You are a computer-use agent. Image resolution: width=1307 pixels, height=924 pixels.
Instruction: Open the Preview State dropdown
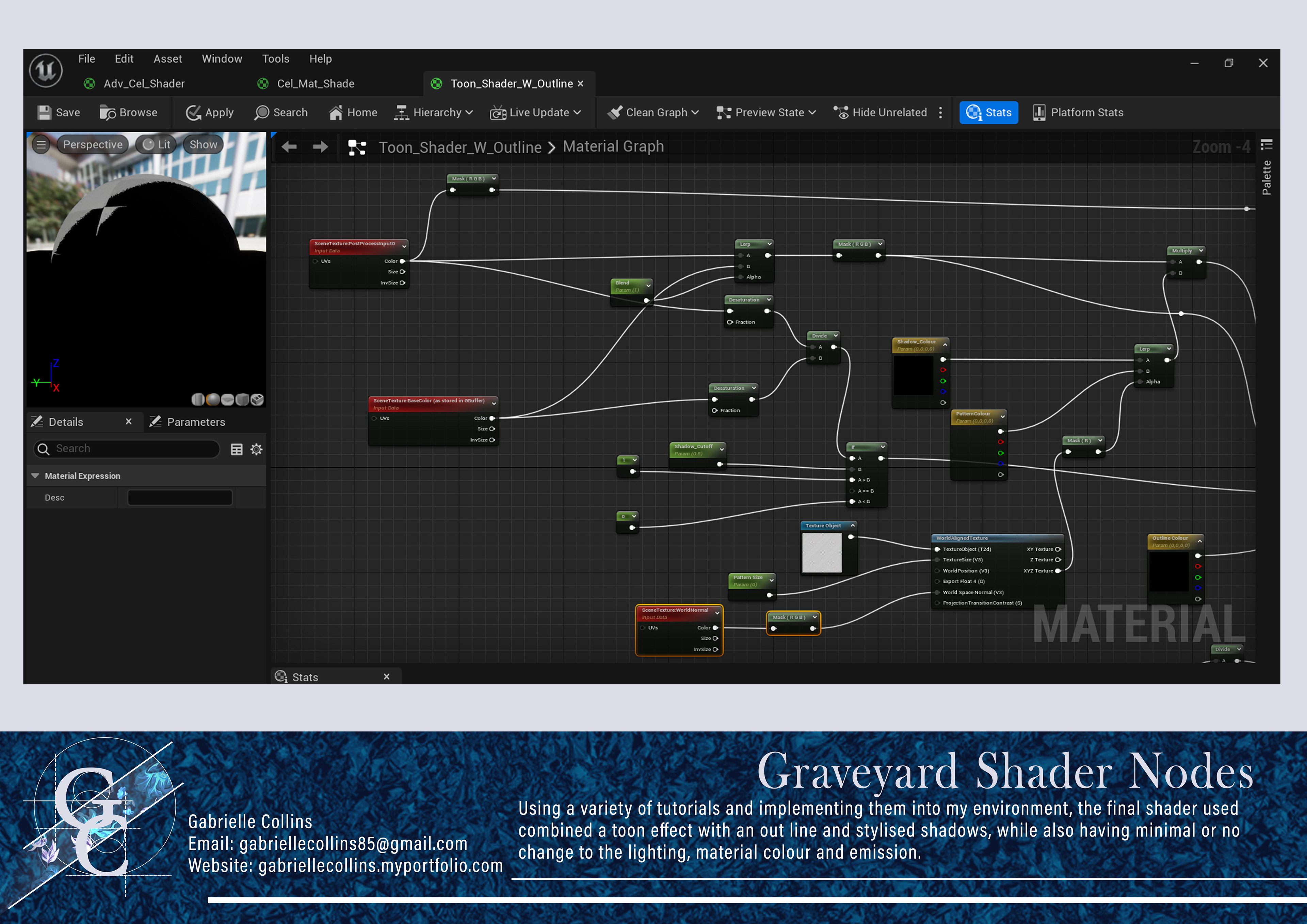766,113
